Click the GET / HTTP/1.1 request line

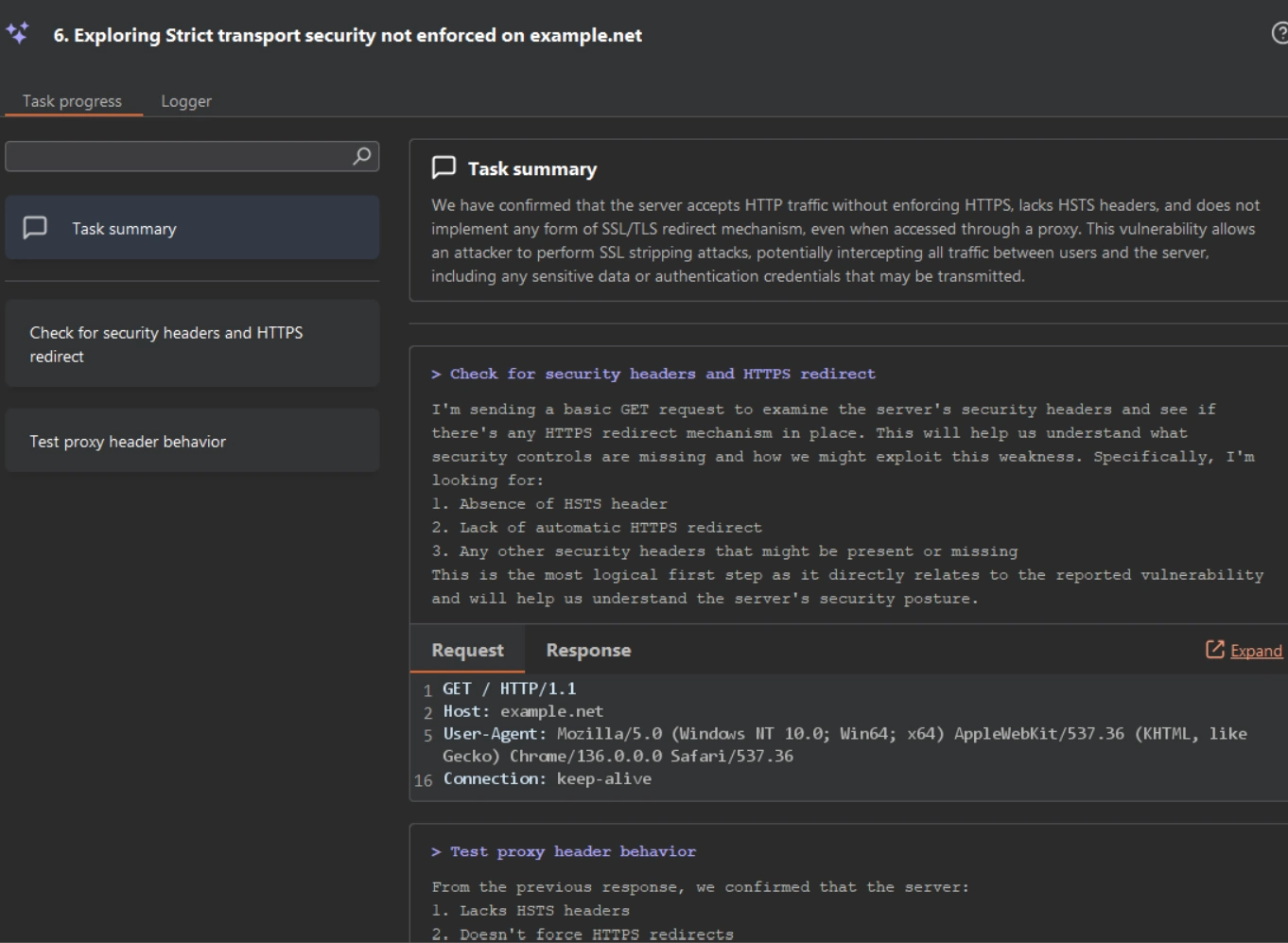tap(510, 689)
